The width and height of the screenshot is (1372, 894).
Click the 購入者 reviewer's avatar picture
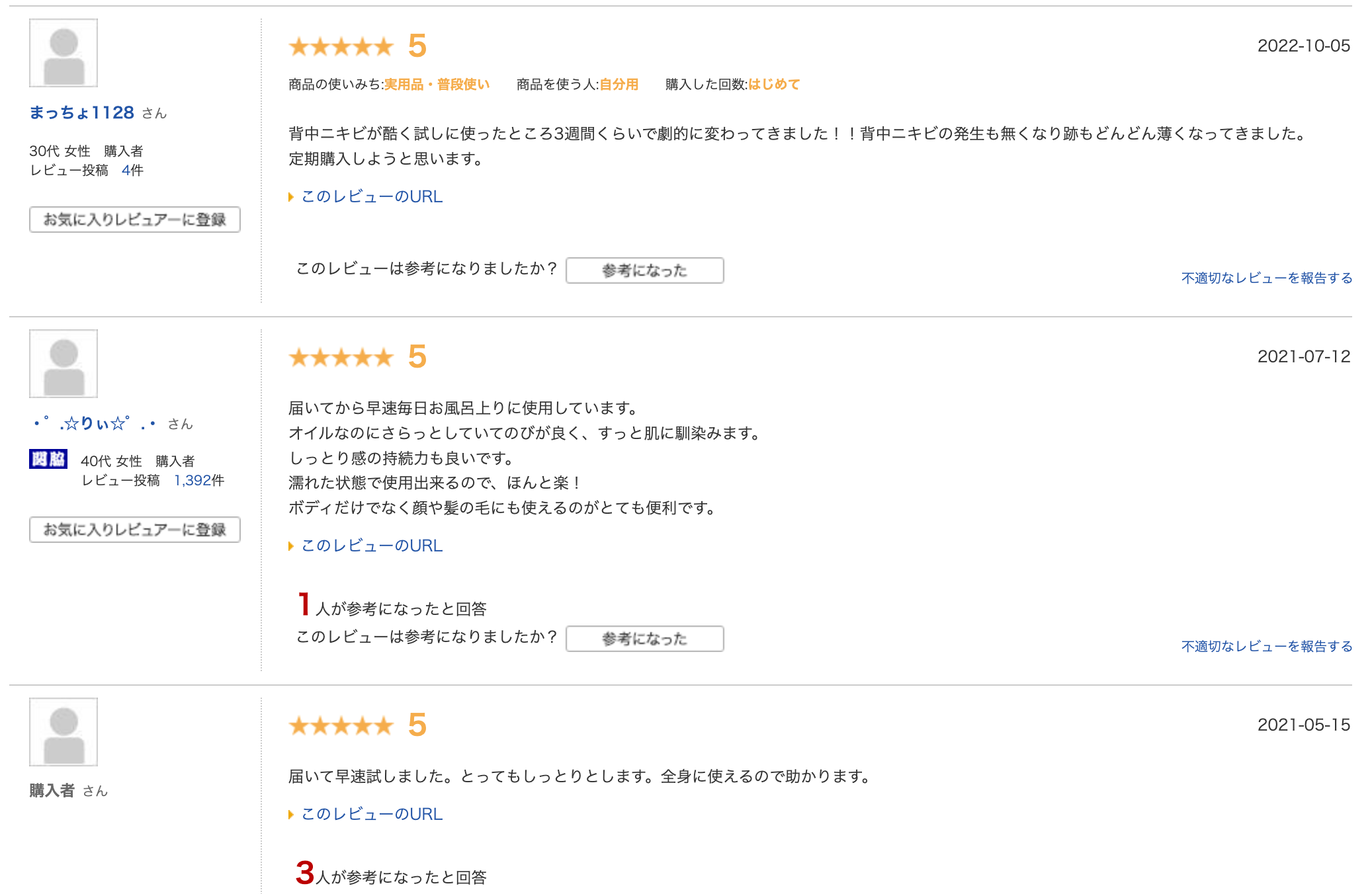(x=64, y=731)
